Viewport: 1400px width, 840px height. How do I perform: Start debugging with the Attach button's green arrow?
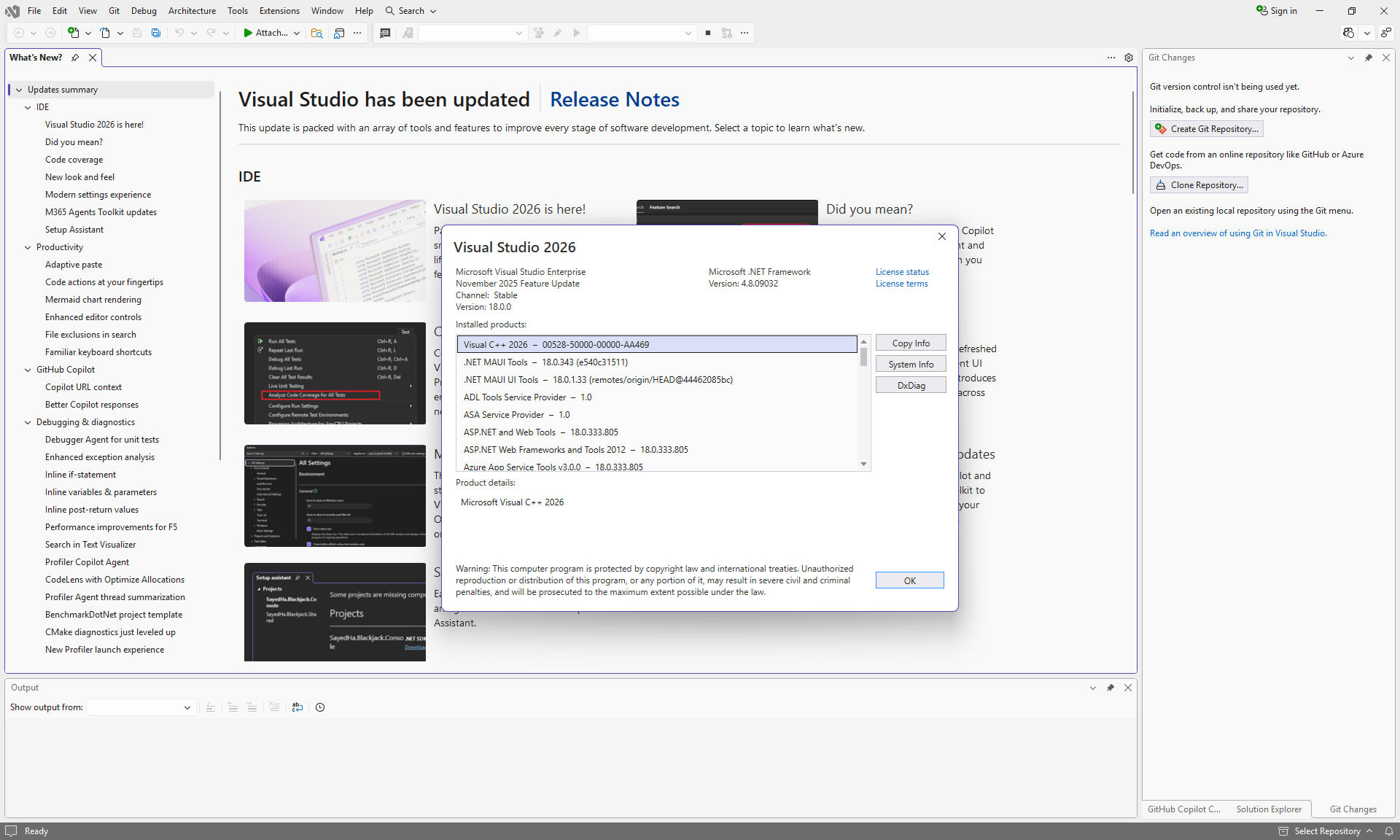[x=249, y=33]
